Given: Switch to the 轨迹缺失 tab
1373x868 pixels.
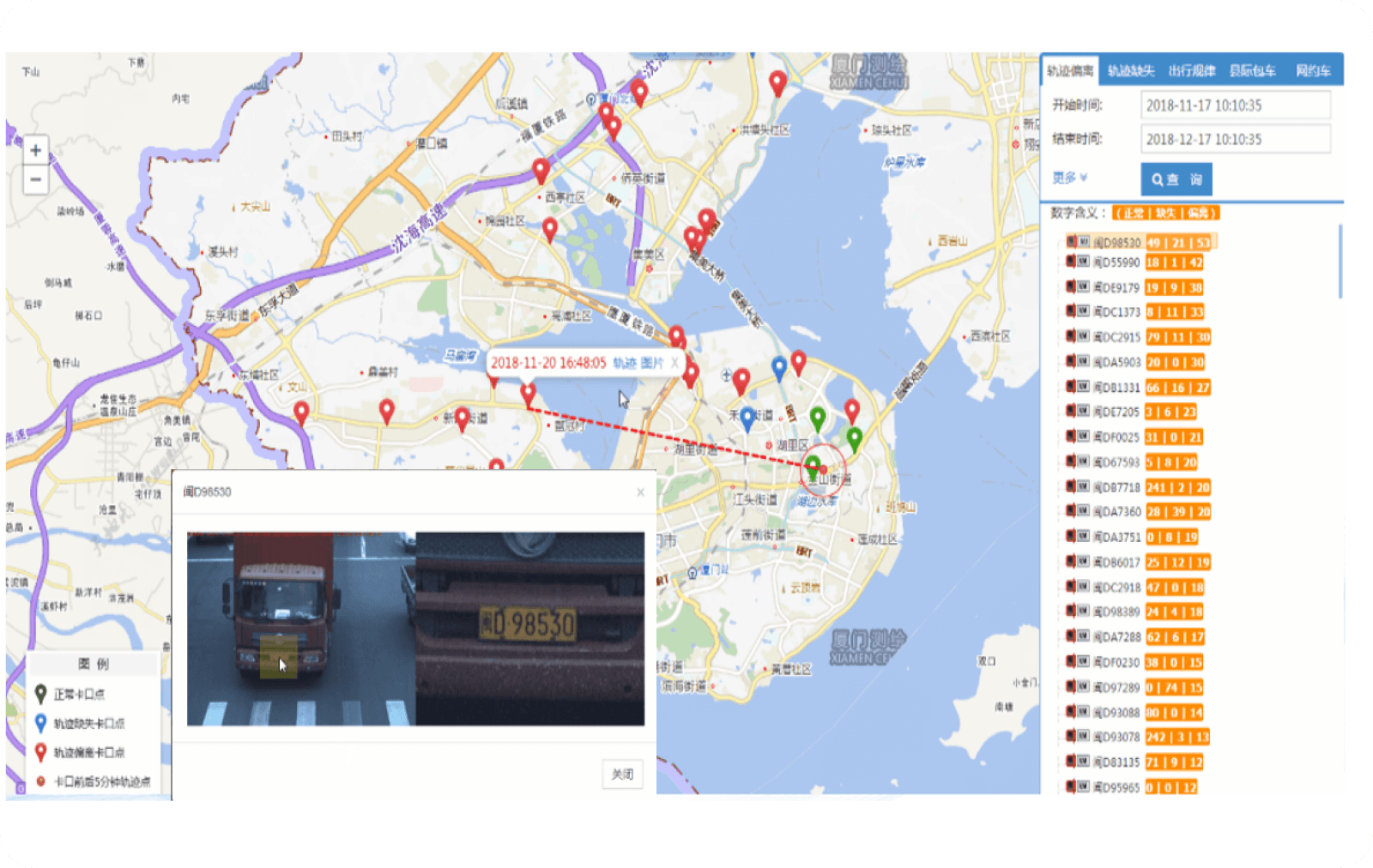Looking at the screenshot, I should coord(1131,71).
